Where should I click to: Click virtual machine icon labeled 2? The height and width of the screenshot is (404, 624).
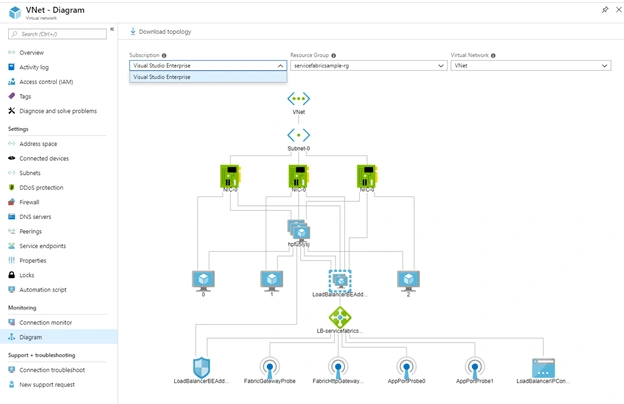pyautogui.click(x=408, y=281)
